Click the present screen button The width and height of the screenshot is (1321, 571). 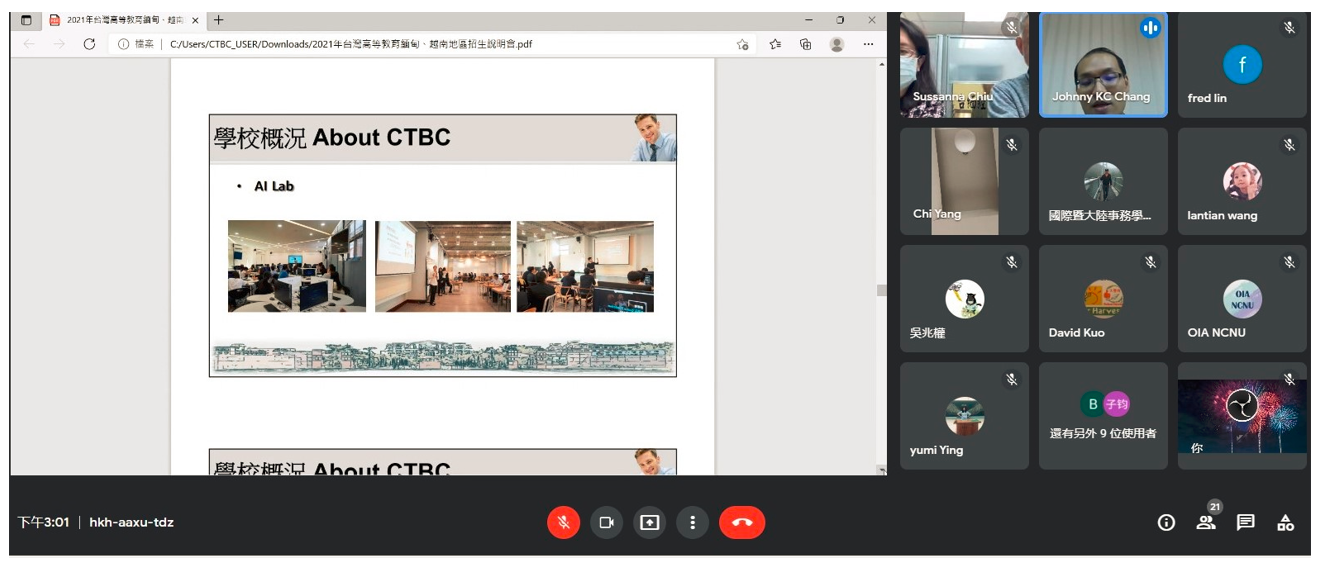(649, 522)
